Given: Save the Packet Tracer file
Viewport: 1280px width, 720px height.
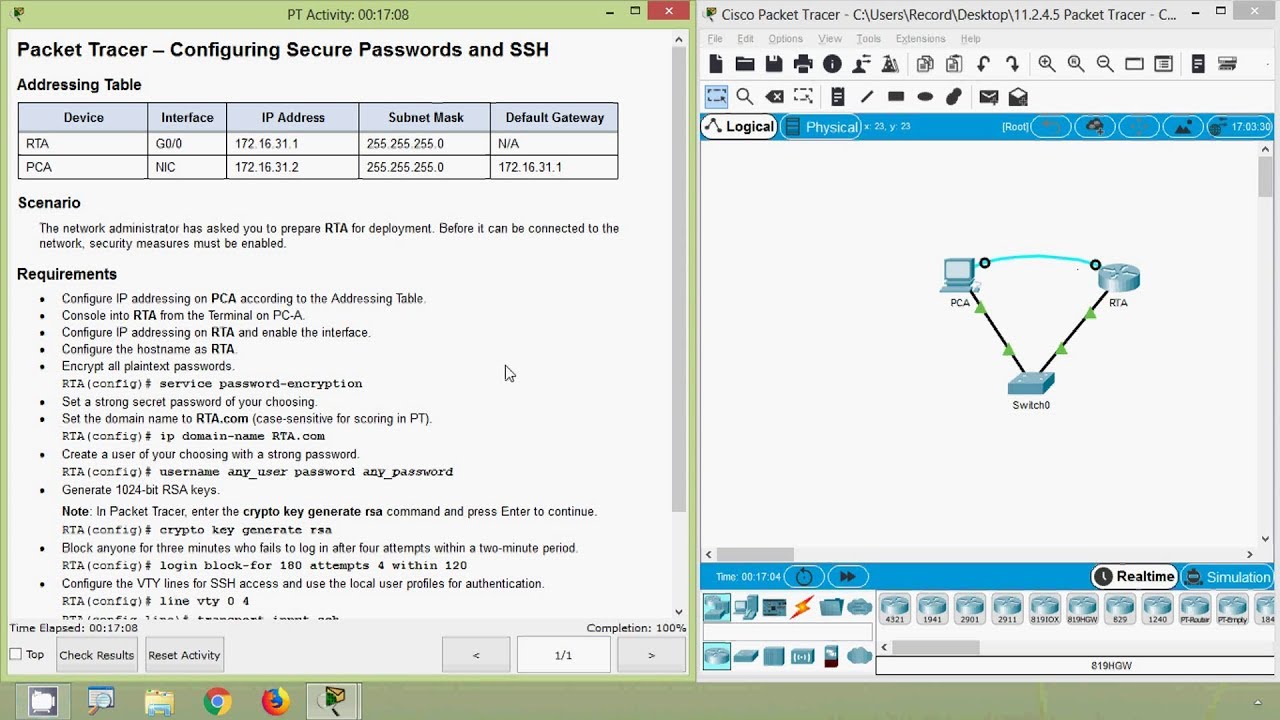Looking at the screenshot, I should 774,64.
